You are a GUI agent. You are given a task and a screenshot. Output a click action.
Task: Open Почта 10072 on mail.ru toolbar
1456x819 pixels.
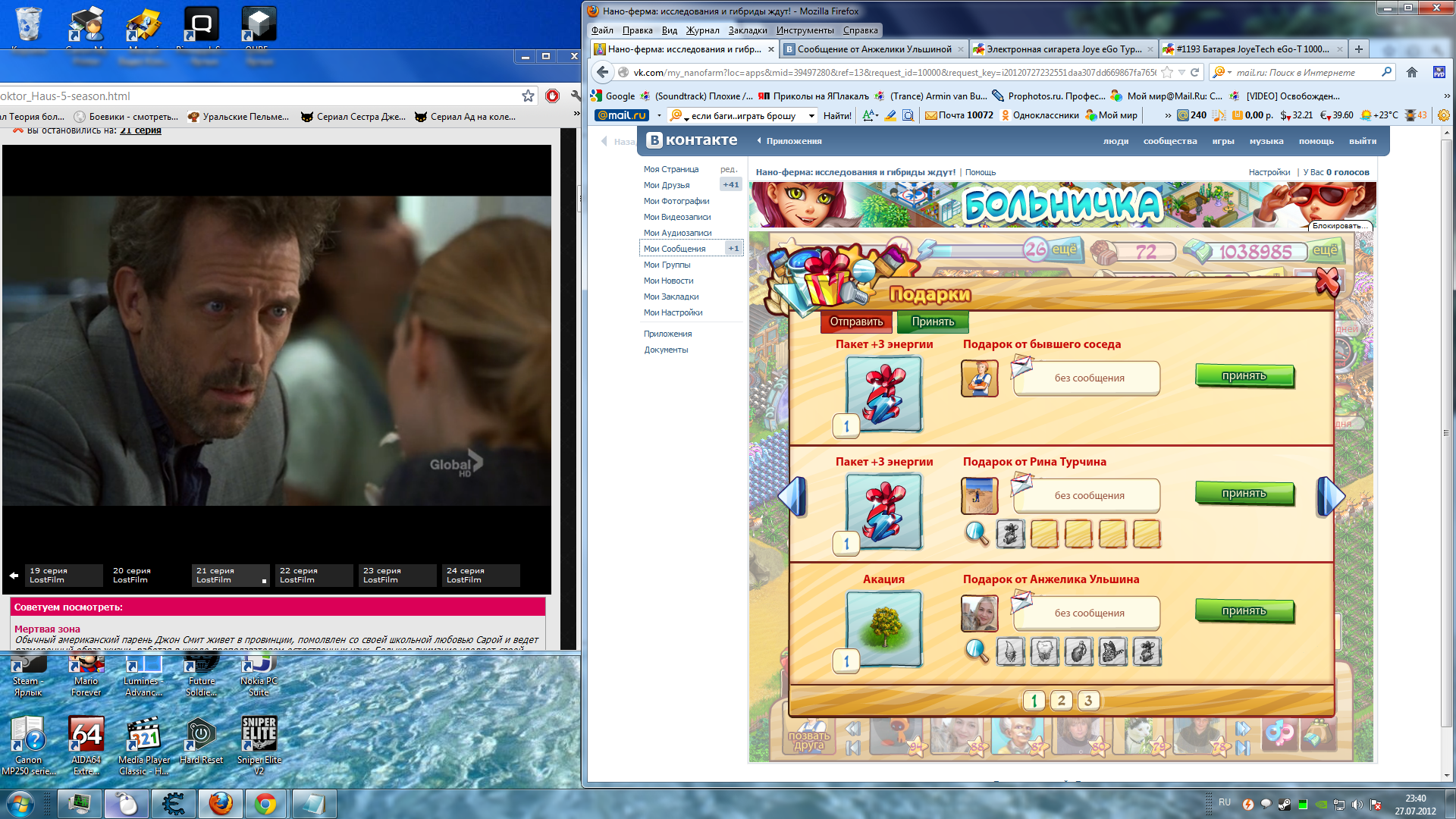coord(959,116)
